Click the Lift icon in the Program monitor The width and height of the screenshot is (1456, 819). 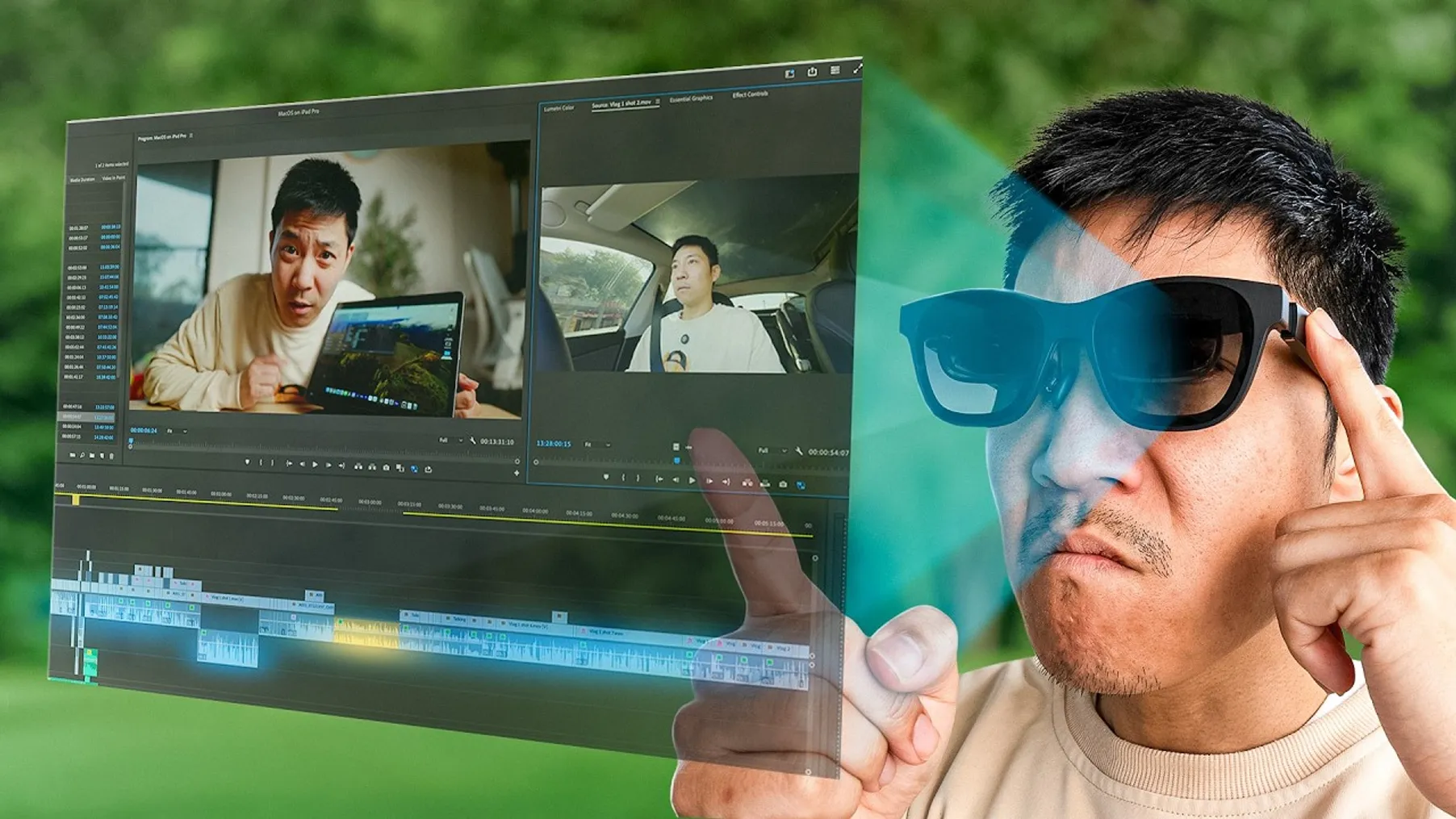358,462
